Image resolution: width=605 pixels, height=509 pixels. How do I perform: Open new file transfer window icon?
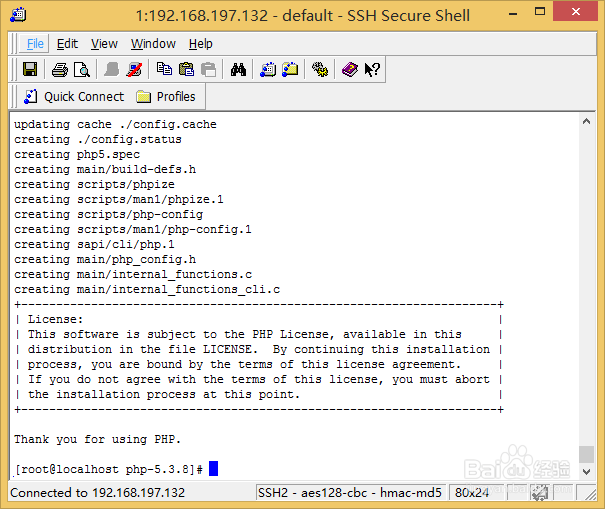[x=290, y=70]
